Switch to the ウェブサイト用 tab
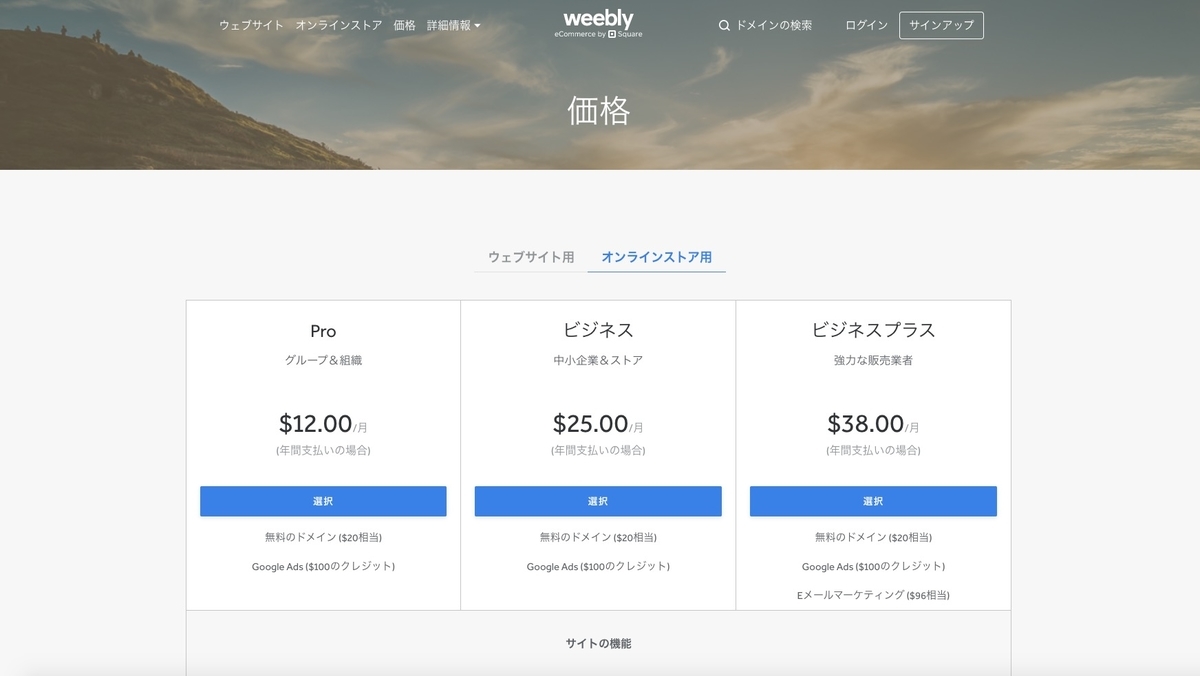1200x676 pixels. click(x=531, y=257)
